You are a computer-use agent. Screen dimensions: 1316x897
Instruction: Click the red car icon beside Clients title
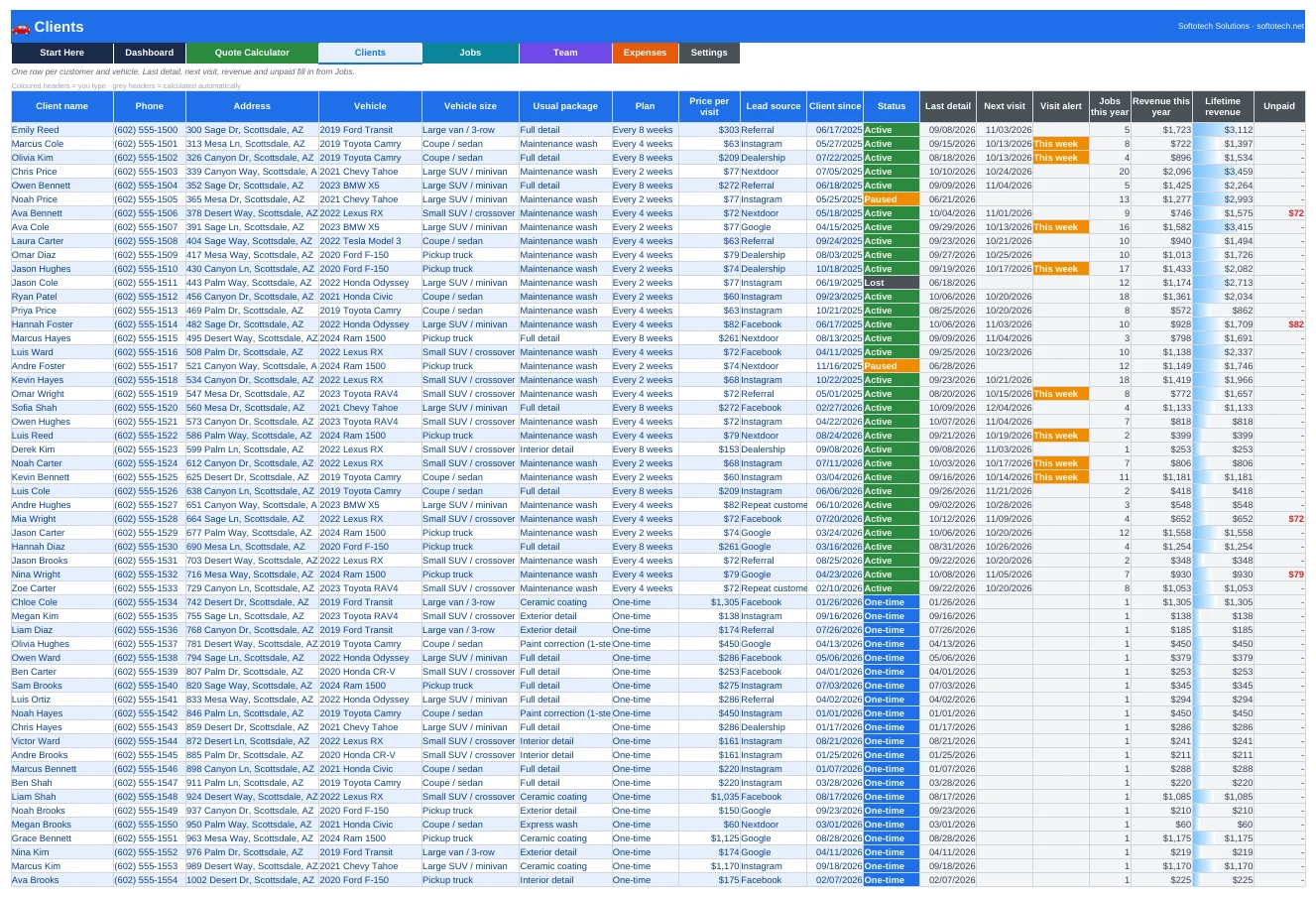[x=21, y=27]
